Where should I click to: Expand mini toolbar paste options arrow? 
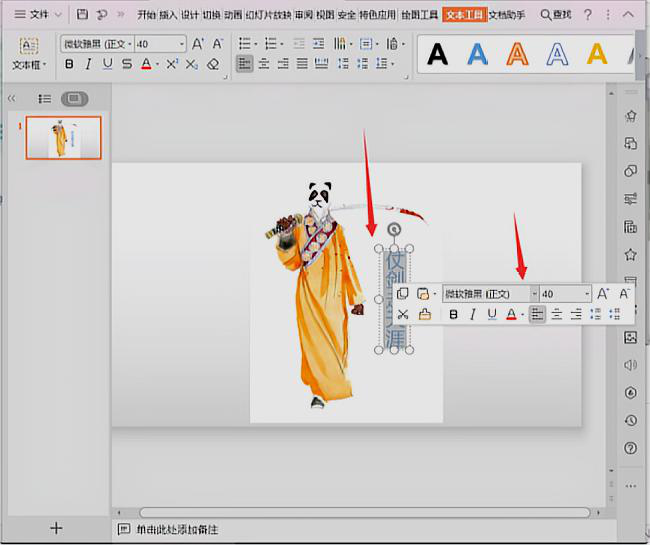pos(434,294)
